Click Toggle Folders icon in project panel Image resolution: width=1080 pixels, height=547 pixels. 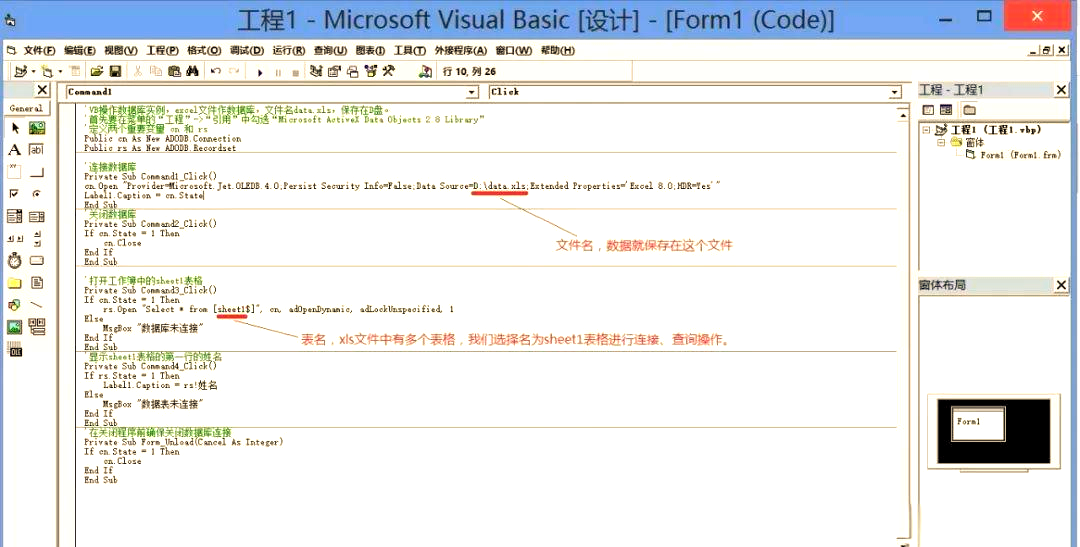970,110
